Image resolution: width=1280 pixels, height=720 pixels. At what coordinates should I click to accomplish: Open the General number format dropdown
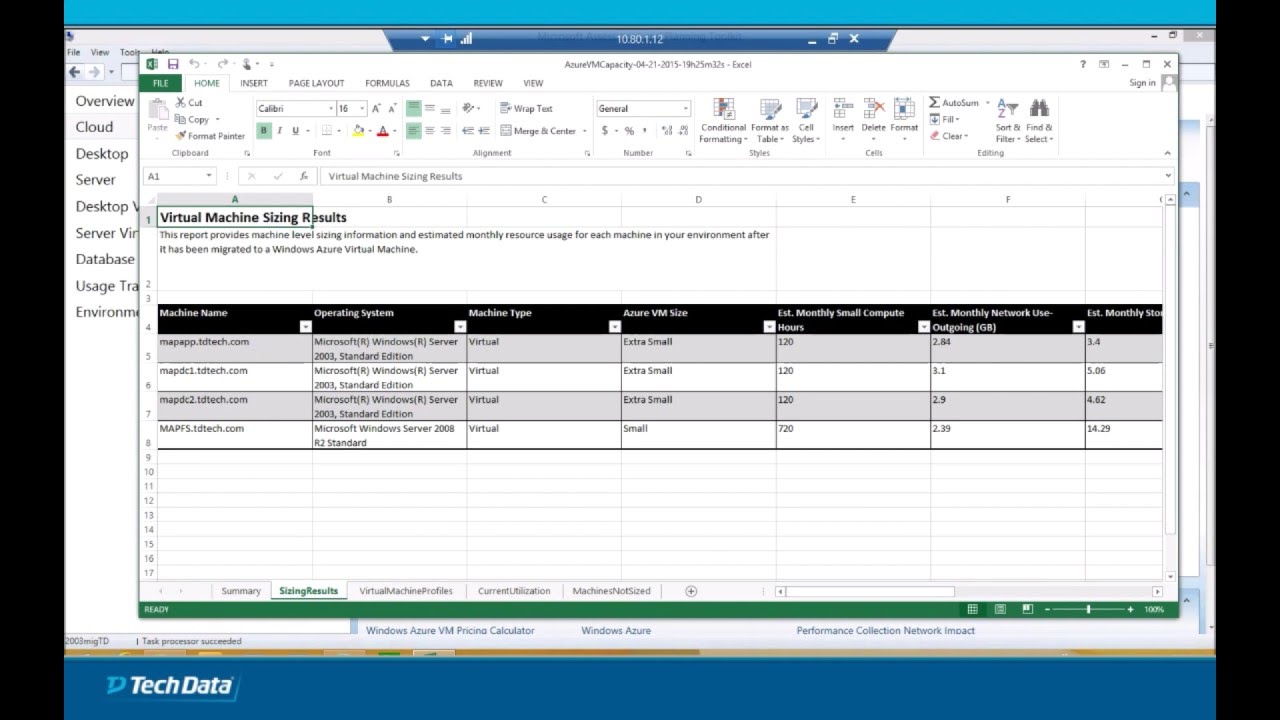(686, 108)
